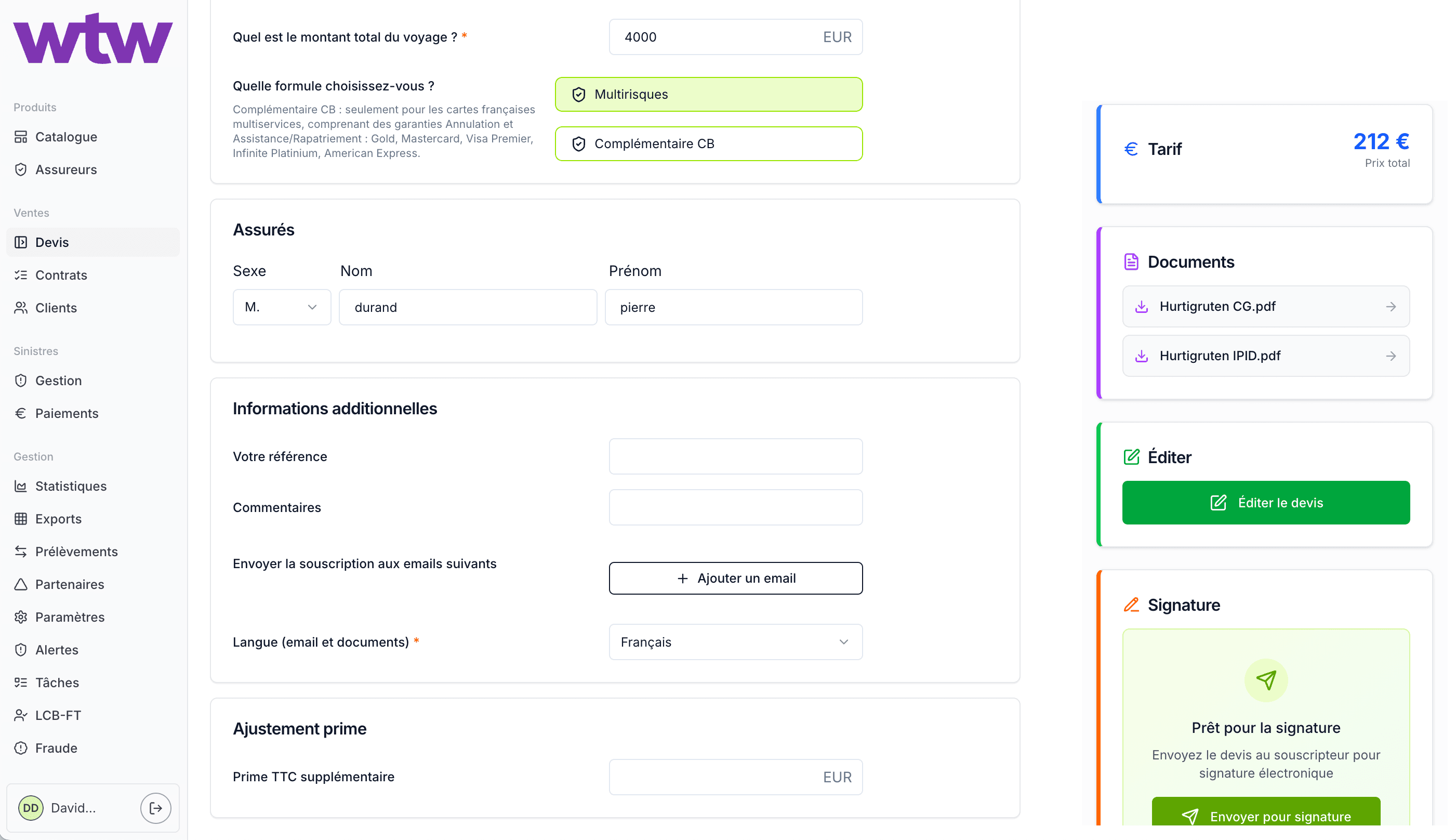1456x840 pixels.
Task: Select the Assureurs shield icon
Action: coord(21,169)
